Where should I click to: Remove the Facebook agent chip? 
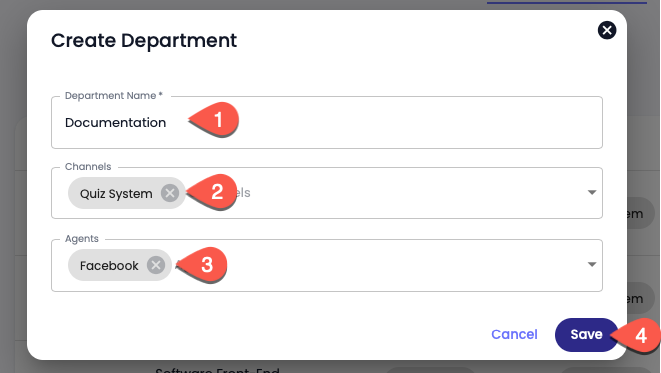pos(156,265)
